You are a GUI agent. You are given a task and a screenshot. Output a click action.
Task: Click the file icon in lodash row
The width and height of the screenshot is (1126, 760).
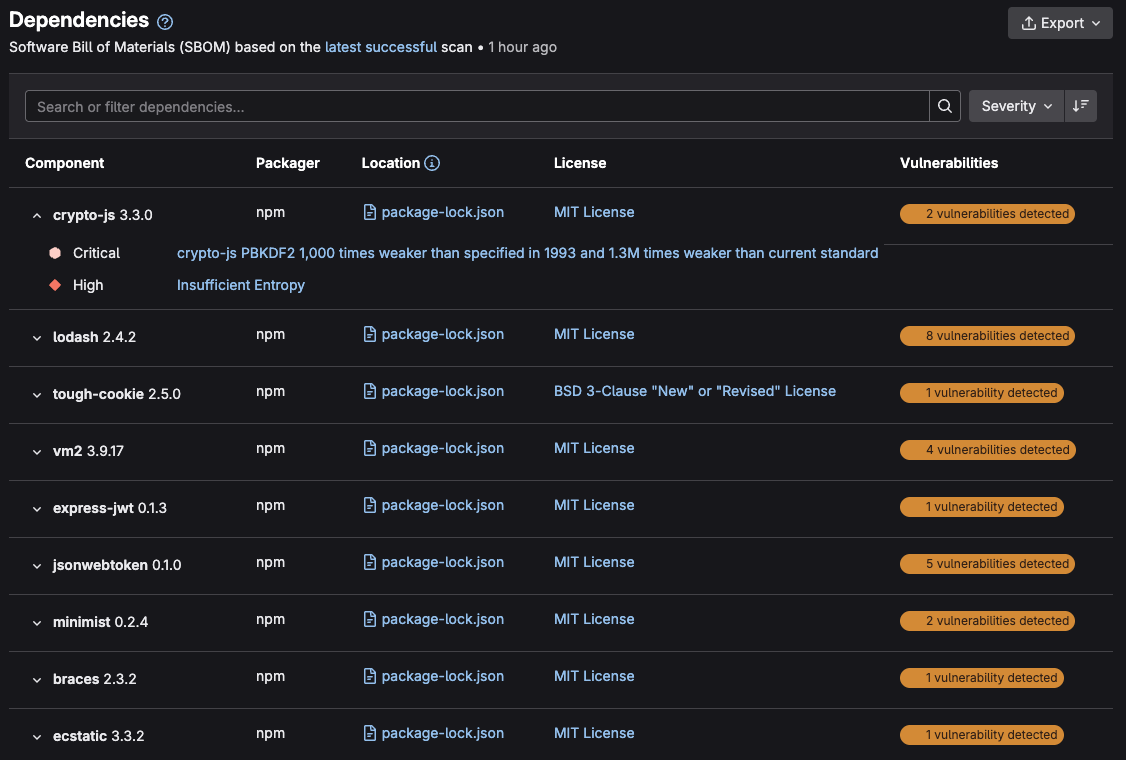(x=370, y=334)
